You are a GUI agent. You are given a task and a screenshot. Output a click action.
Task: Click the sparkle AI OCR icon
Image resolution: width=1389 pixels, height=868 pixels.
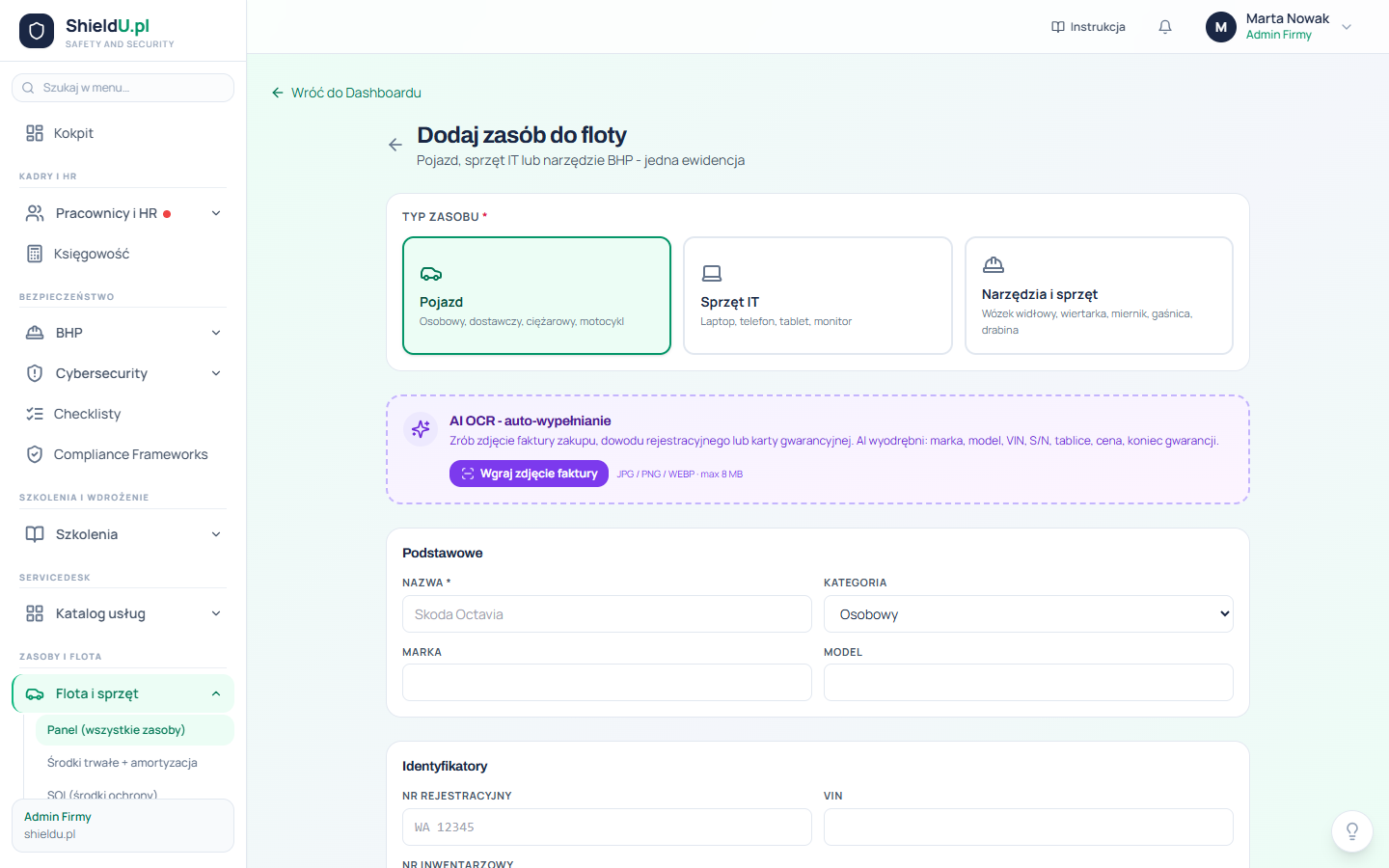pos(421,429)
